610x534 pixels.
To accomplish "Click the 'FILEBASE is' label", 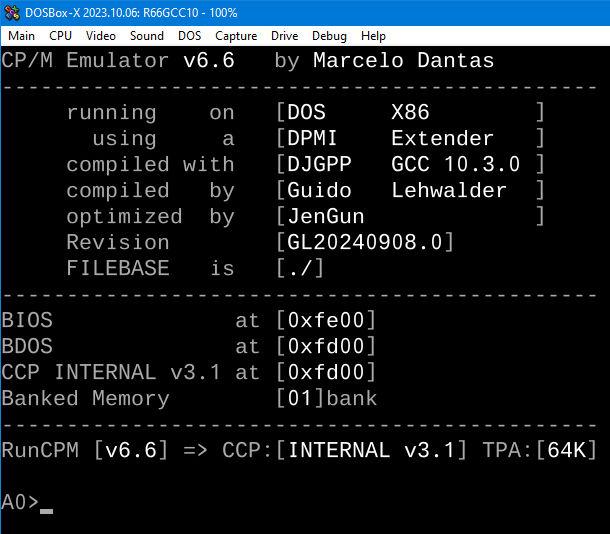I will (151, 268).
